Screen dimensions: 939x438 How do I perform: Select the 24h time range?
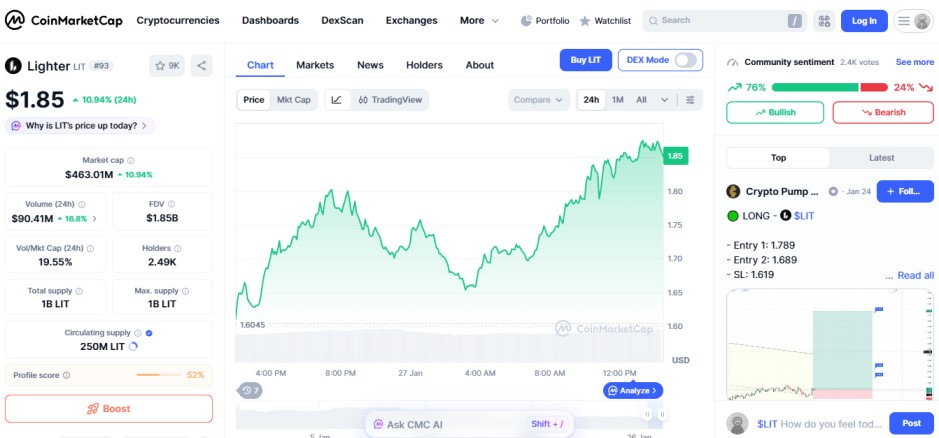591,100
